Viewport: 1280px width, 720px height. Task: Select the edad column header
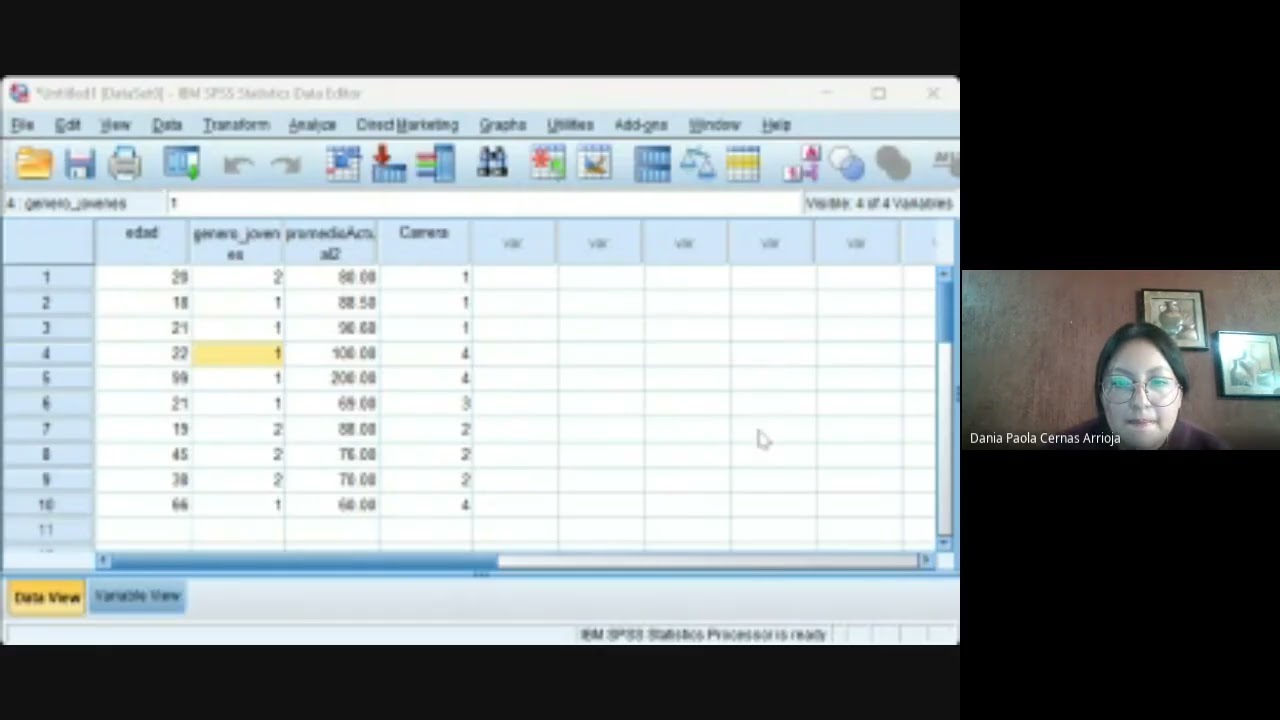[142, 242]
